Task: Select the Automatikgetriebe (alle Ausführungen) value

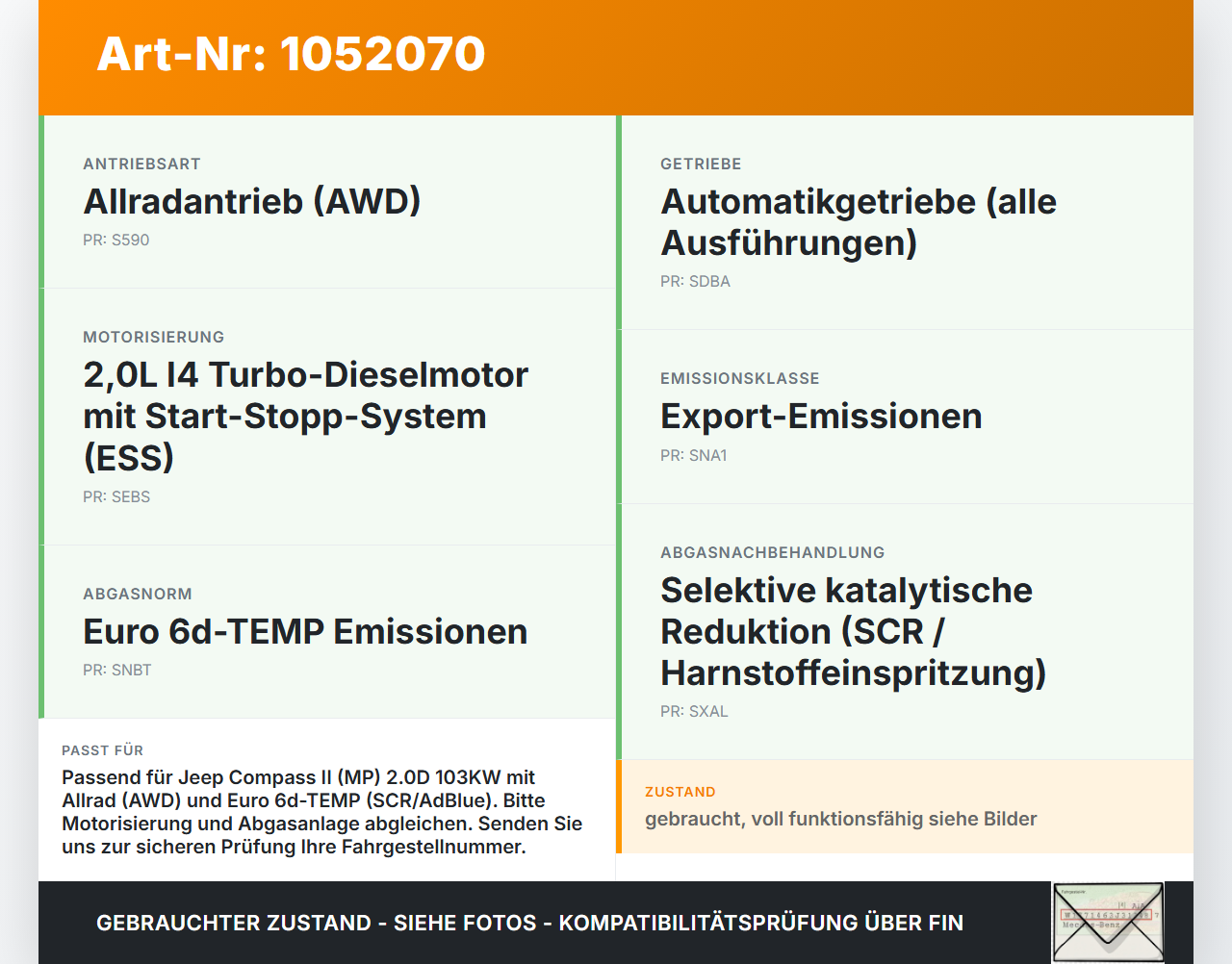Action: click(x=859, y=222)
